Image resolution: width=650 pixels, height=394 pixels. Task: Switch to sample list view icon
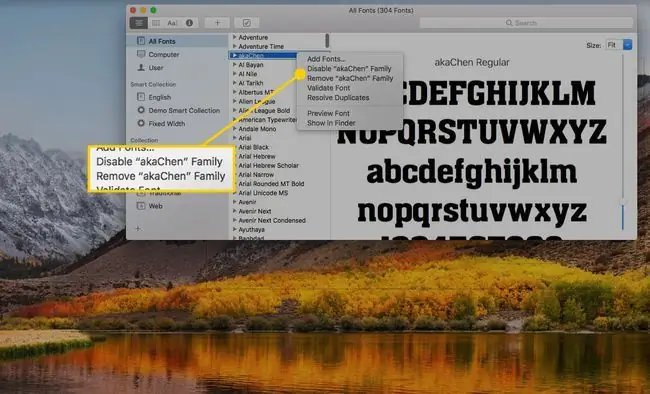tap(138, 23)
